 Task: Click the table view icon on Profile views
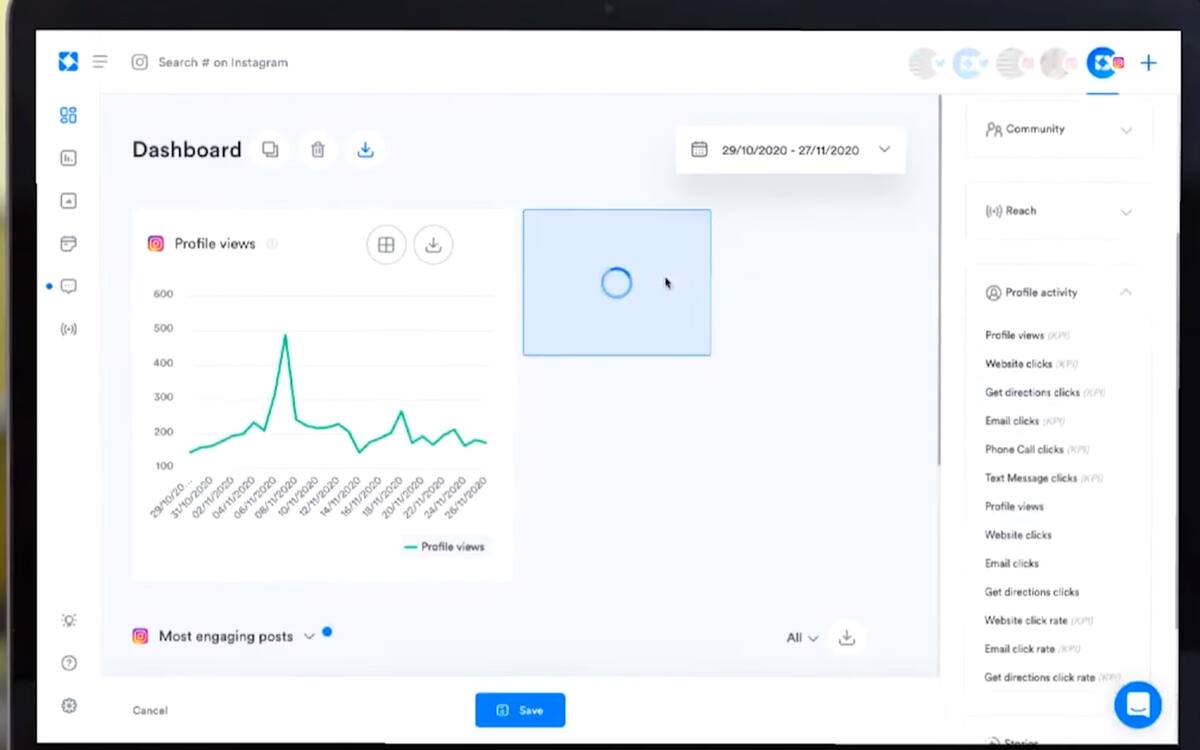point(386,244)
